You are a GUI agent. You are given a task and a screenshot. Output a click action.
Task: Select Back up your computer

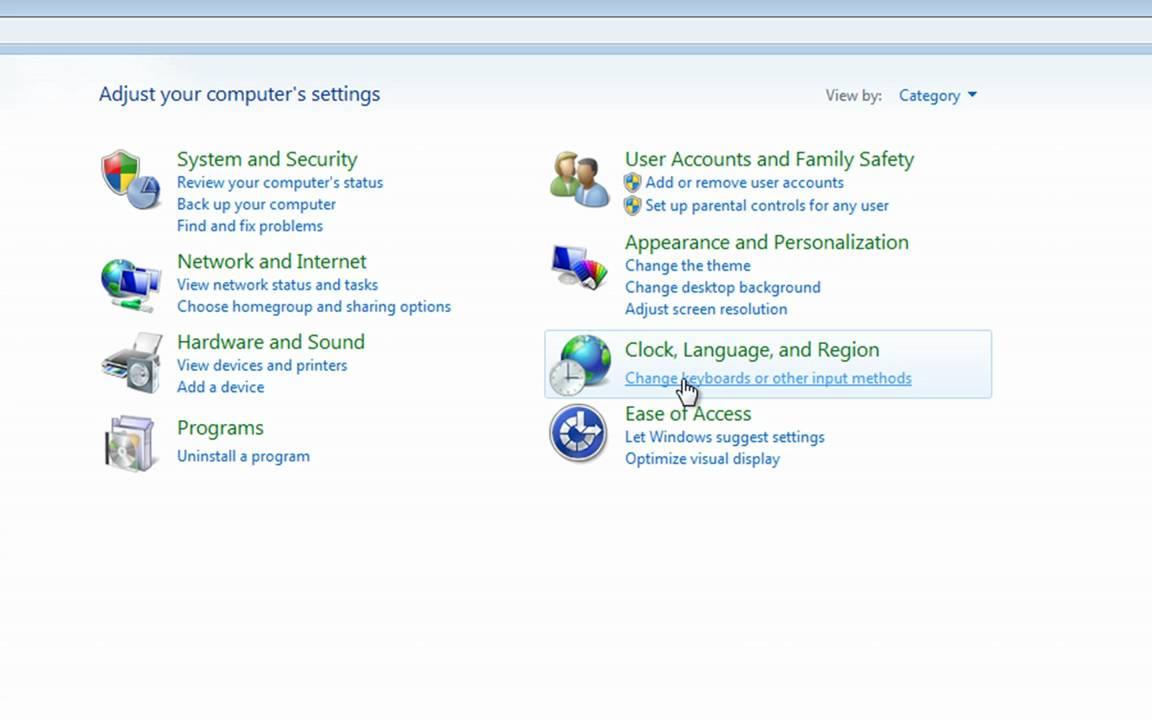256,204
